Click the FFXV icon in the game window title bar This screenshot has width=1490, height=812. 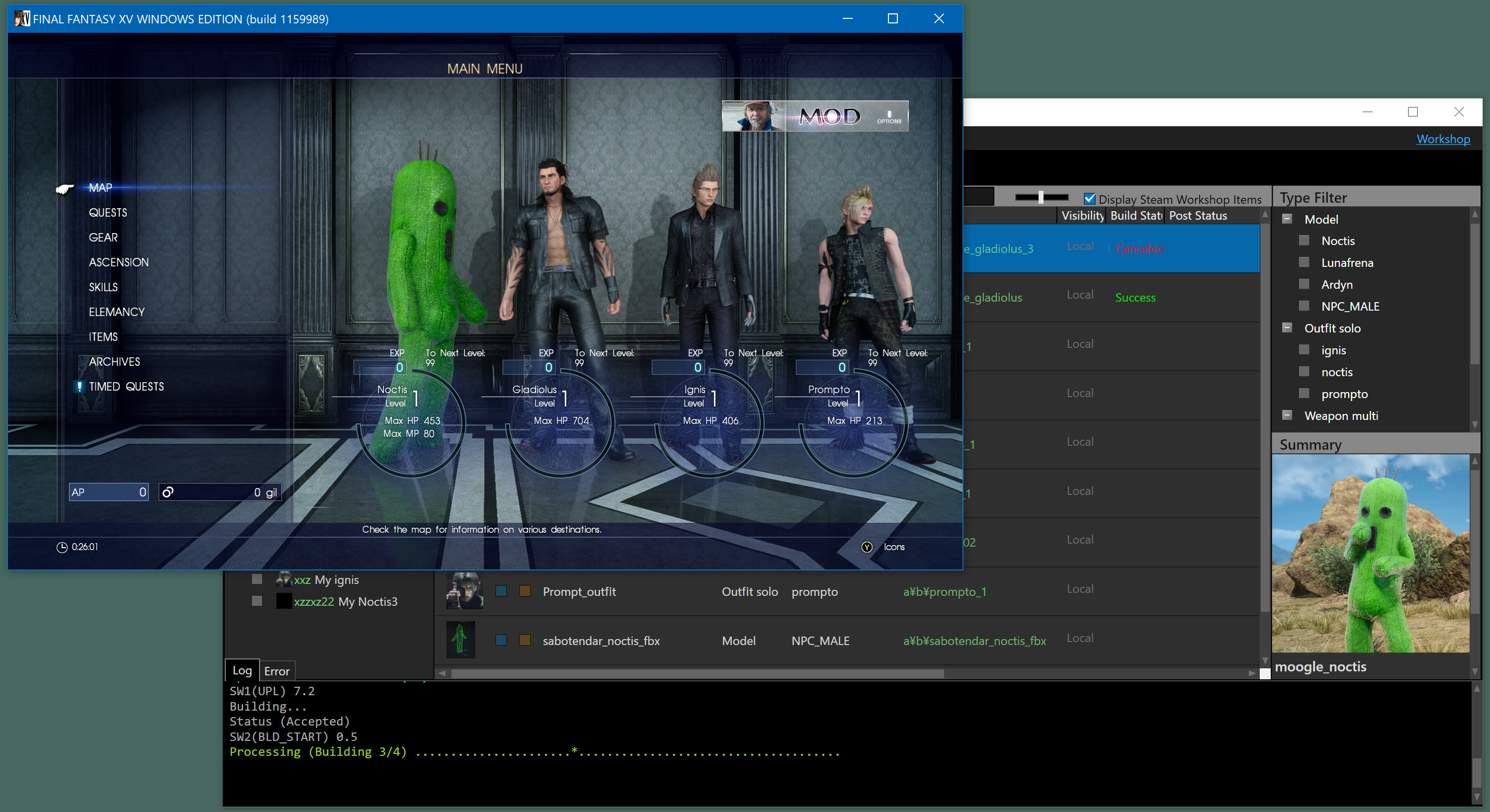[x=21, y=18]
